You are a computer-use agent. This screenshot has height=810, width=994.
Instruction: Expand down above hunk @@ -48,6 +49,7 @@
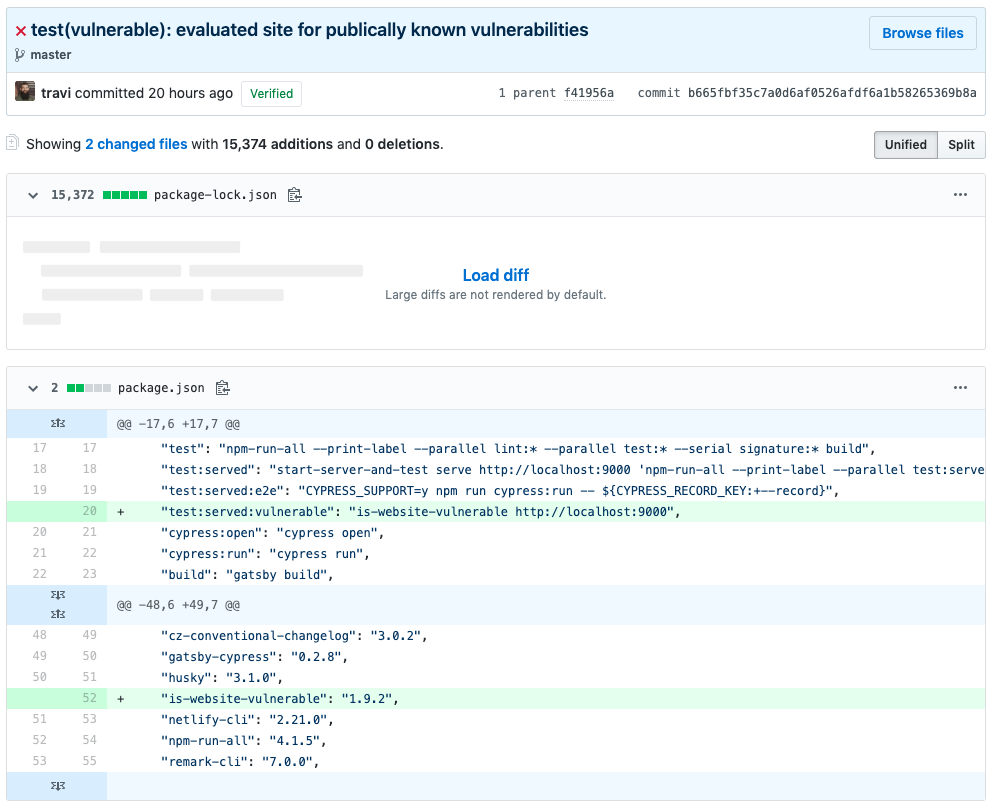pos(58,595)
